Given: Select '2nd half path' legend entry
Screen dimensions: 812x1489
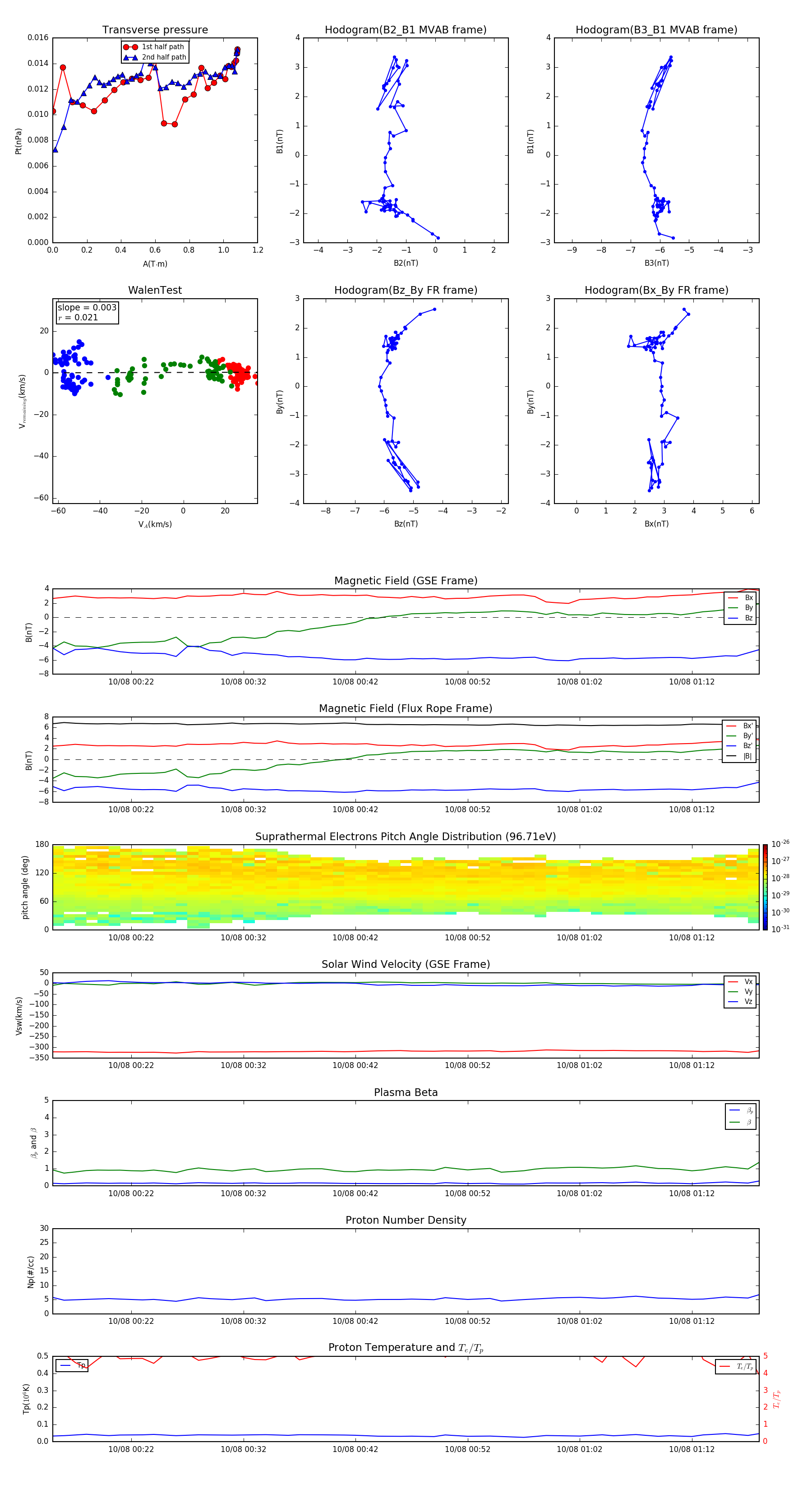Looking at the screenshot, I should tap(155, 57).
